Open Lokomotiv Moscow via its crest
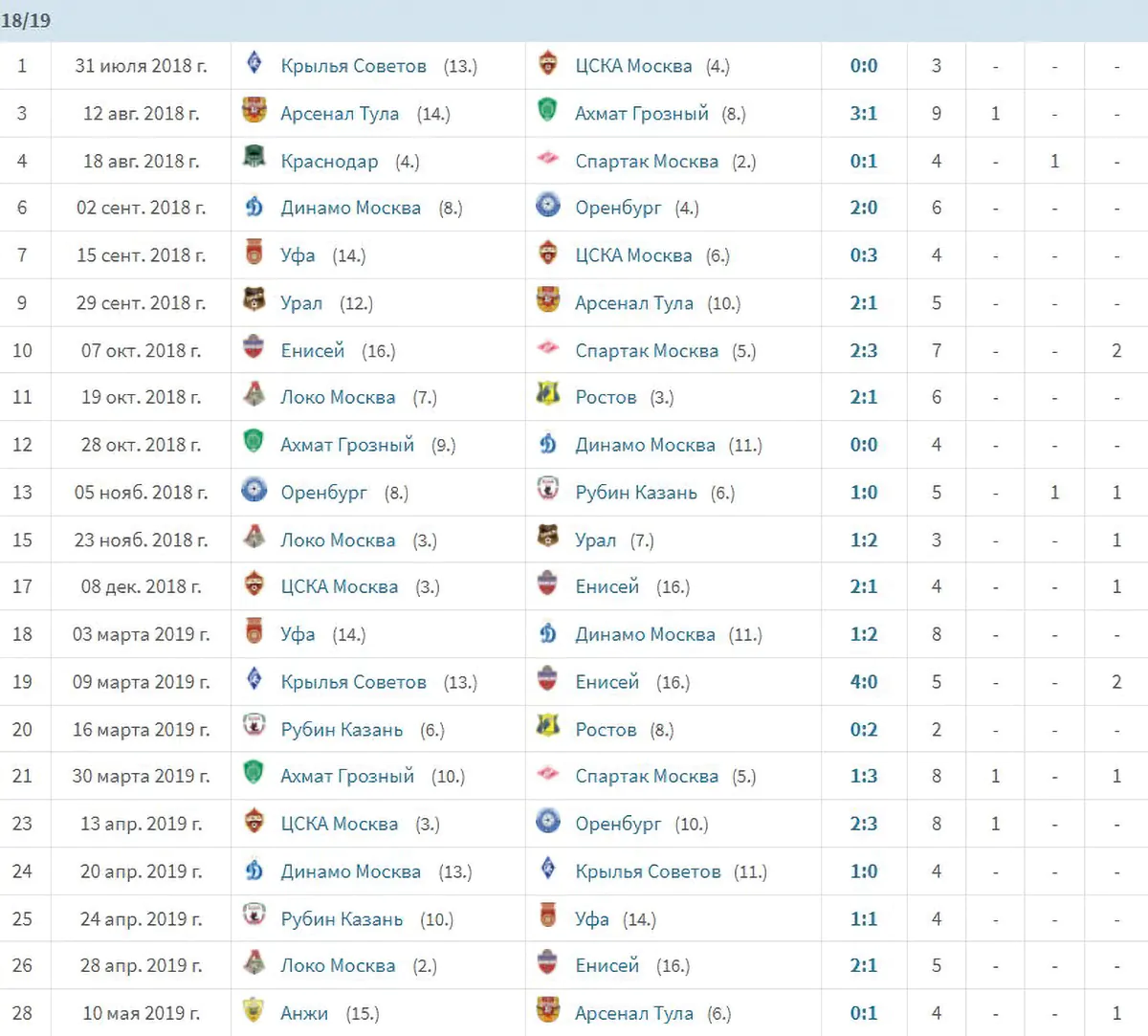This screenshot has height=1036, width=1148. click(253, 397)
